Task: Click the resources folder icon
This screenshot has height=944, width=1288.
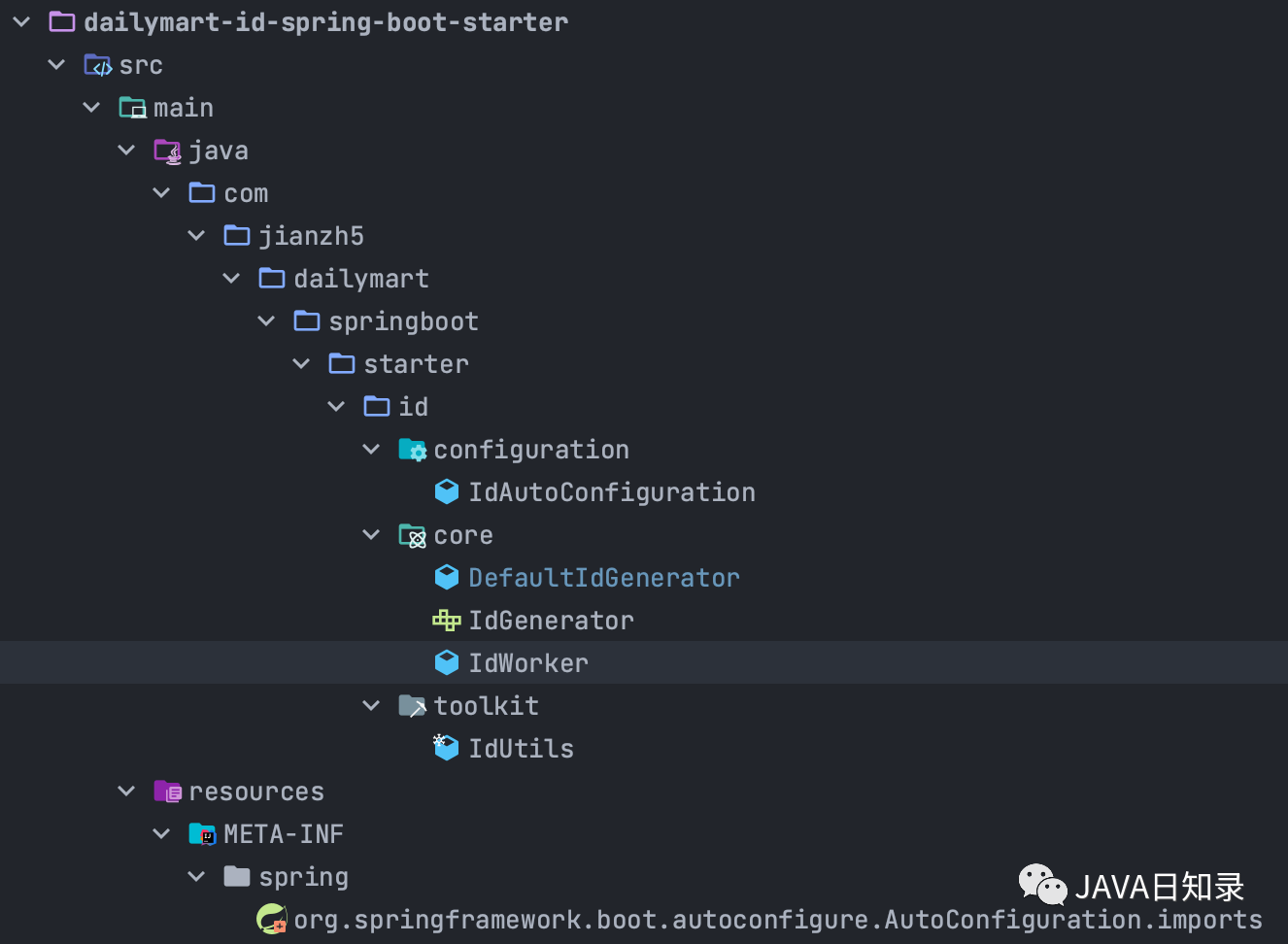Action: tap(168, 792)
